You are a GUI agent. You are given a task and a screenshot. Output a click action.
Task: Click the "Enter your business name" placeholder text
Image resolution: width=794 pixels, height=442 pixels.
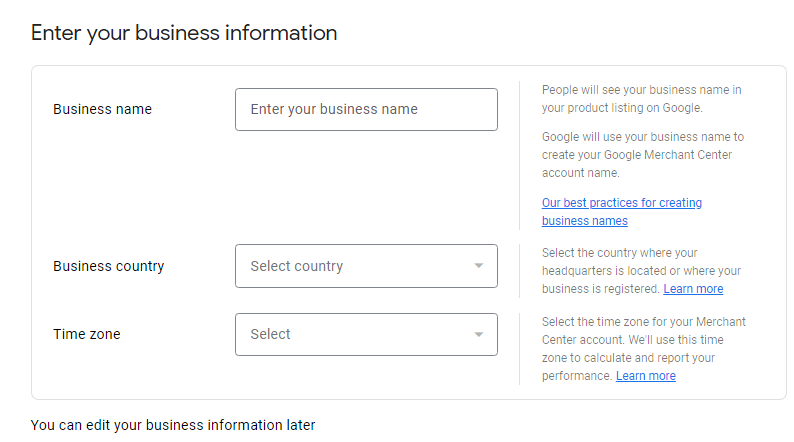click(x=334, y=109)
